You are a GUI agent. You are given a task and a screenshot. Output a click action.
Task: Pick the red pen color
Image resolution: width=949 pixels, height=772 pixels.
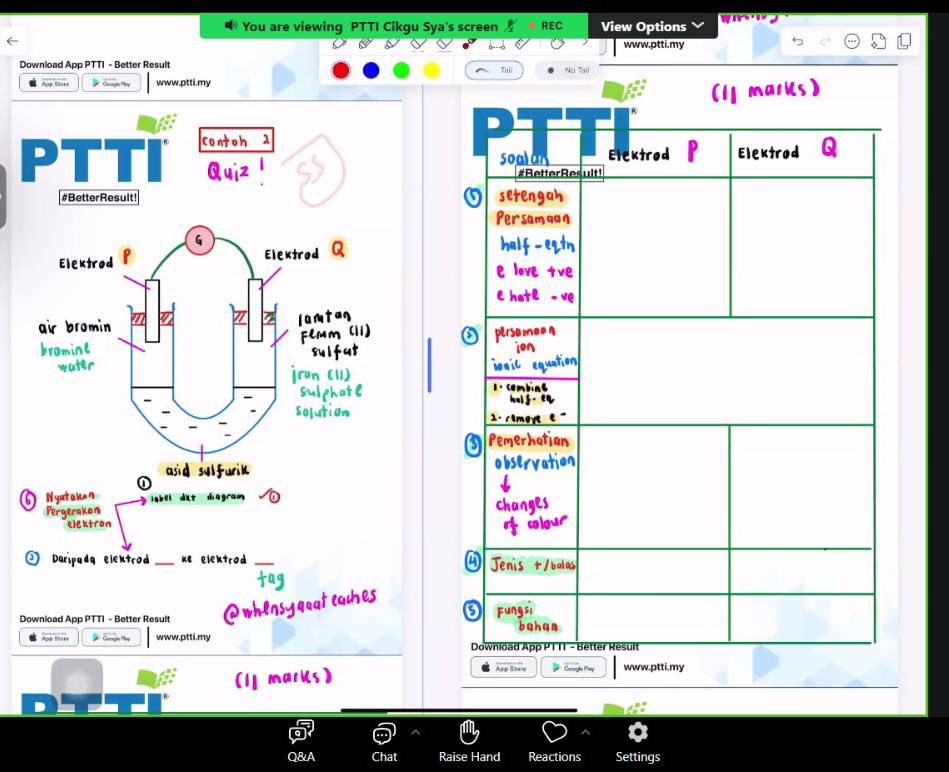tap(341, 70)
